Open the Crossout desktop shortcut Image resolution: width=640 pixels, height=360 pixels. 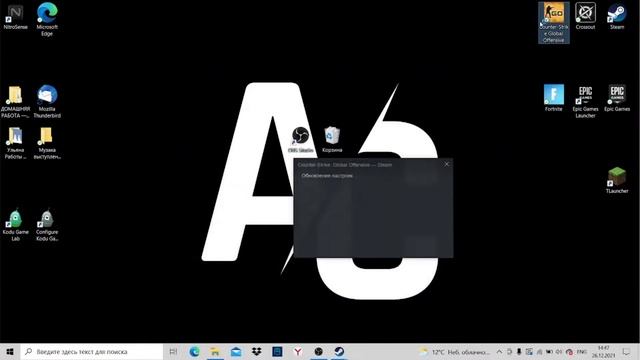point(585,16)
